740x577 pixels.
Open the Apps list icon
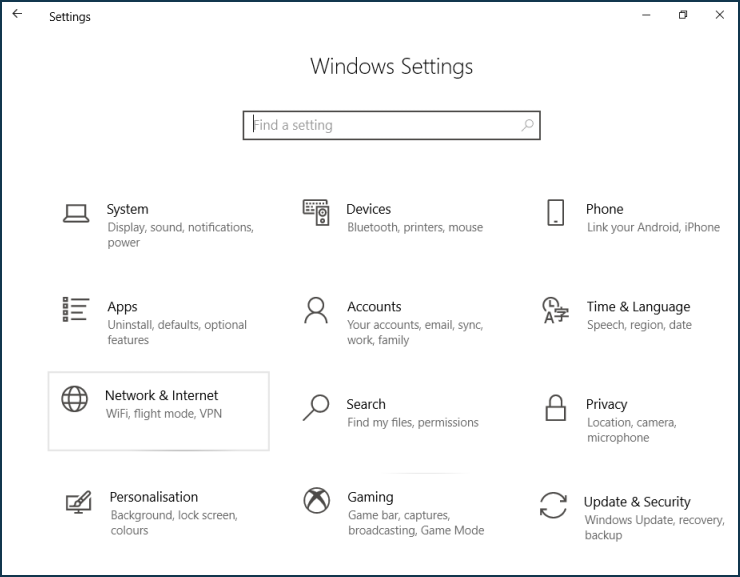click(76, 309)
